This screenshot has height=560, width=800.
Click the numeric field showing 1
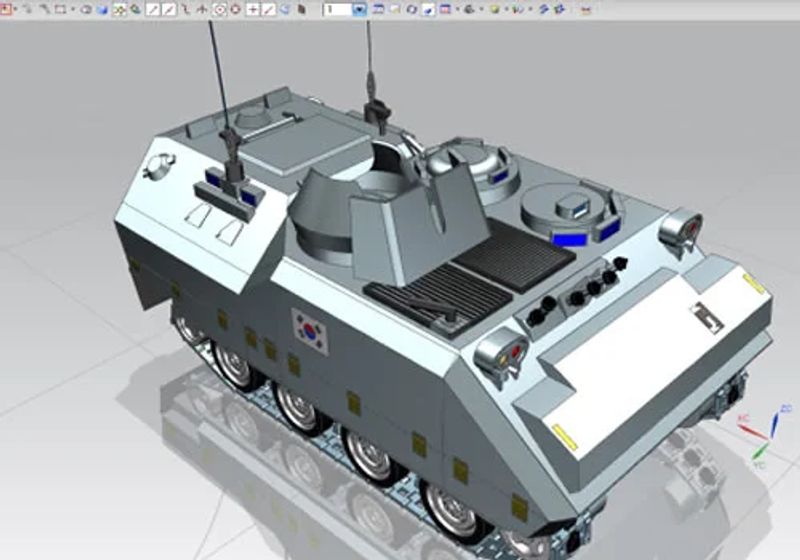pos(337,9)
